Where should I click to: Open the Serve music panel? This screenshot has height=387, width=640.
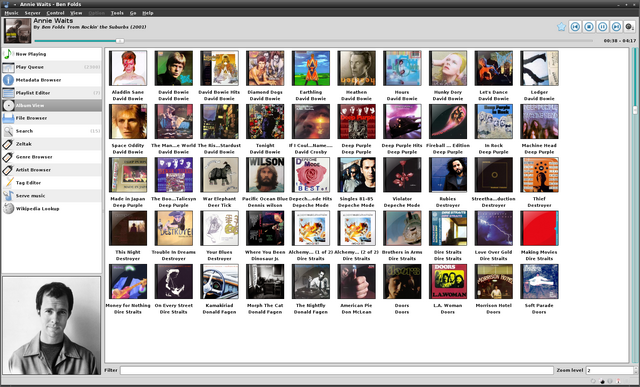(x=51, y=196)
